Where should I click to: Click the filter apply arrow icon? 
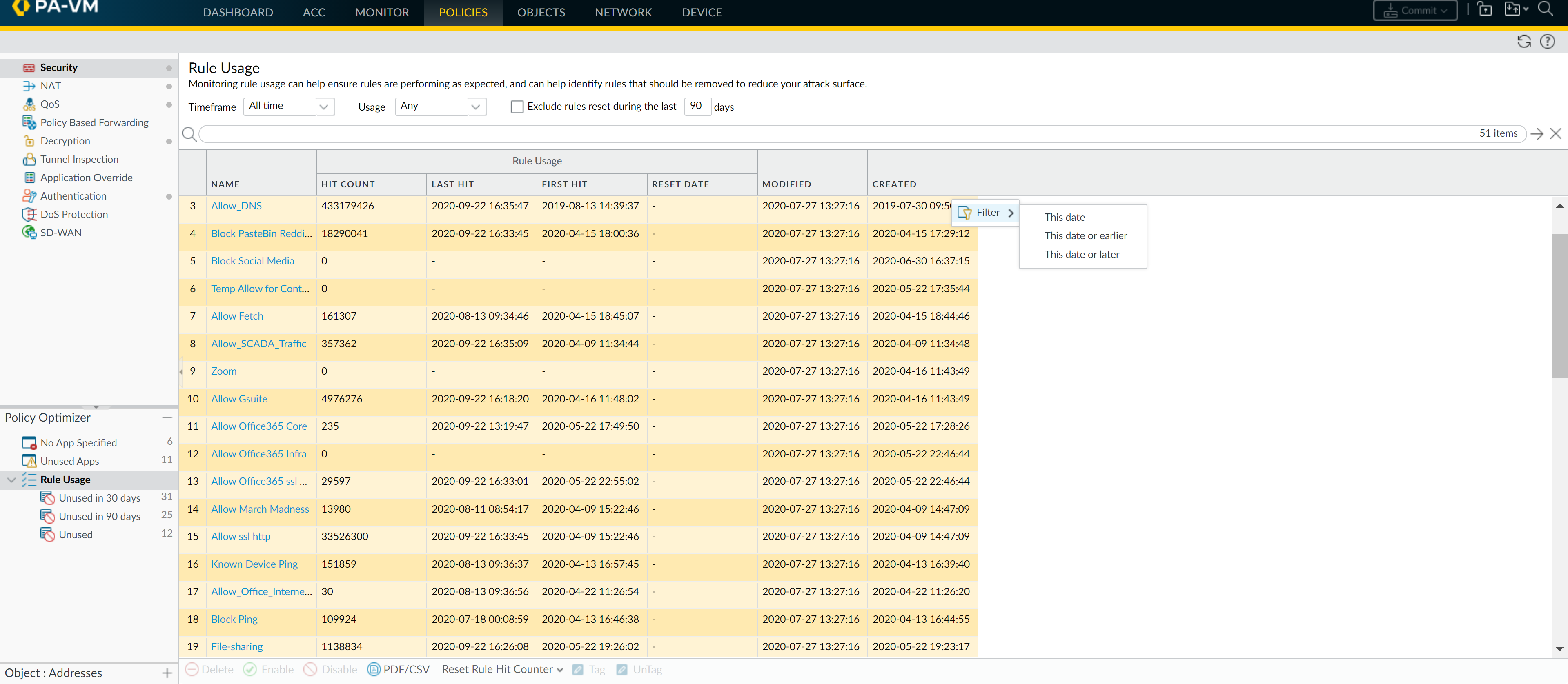[1536, 134]
